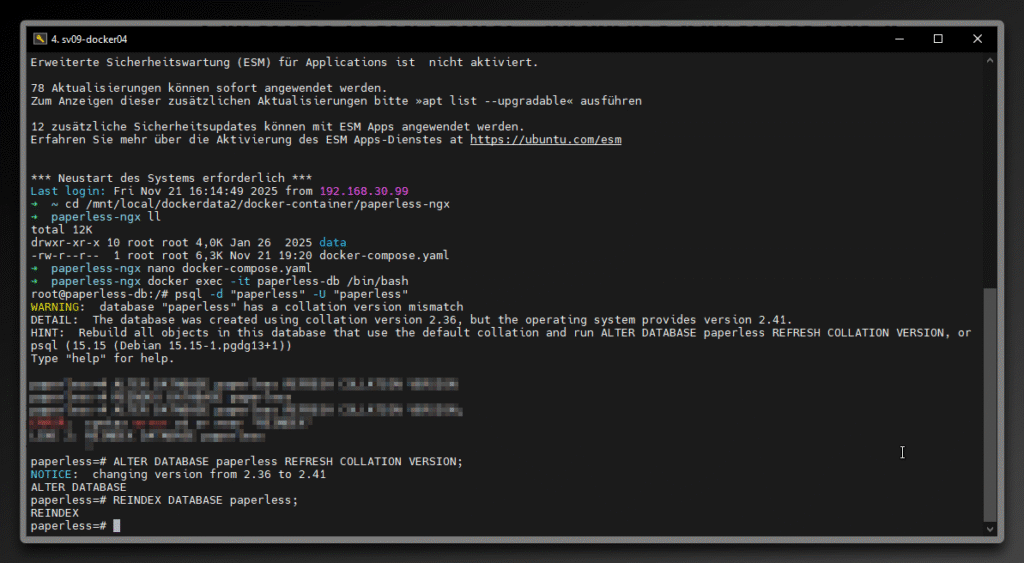
Task: Open the https://ubuntu.com/esm link
Action: point(545,140)
